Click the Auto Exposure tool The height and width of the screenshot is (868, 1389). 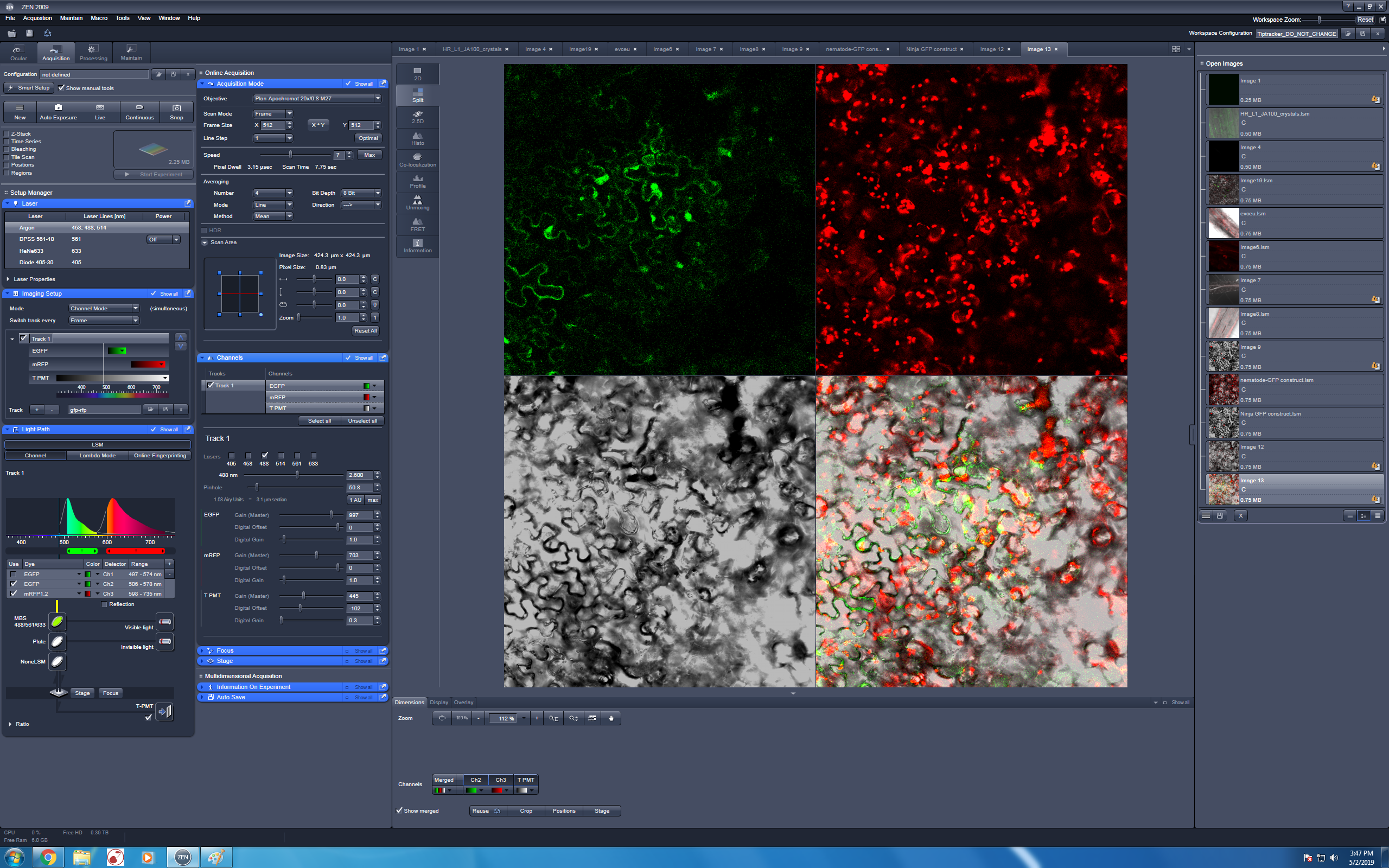point(58,112)
